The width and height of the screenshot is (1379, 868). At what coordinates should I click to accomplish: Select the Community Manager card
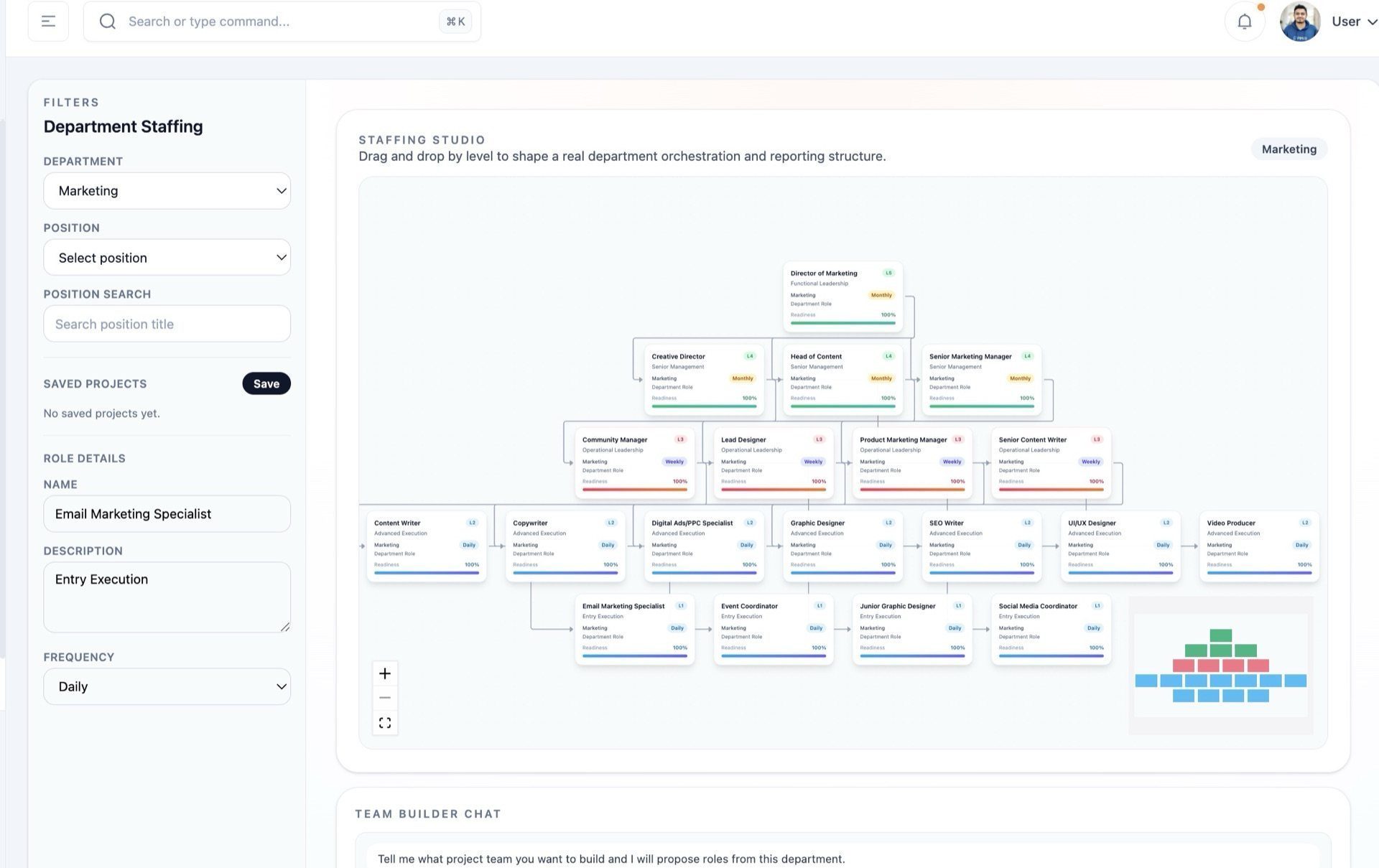tap(635, 465)
